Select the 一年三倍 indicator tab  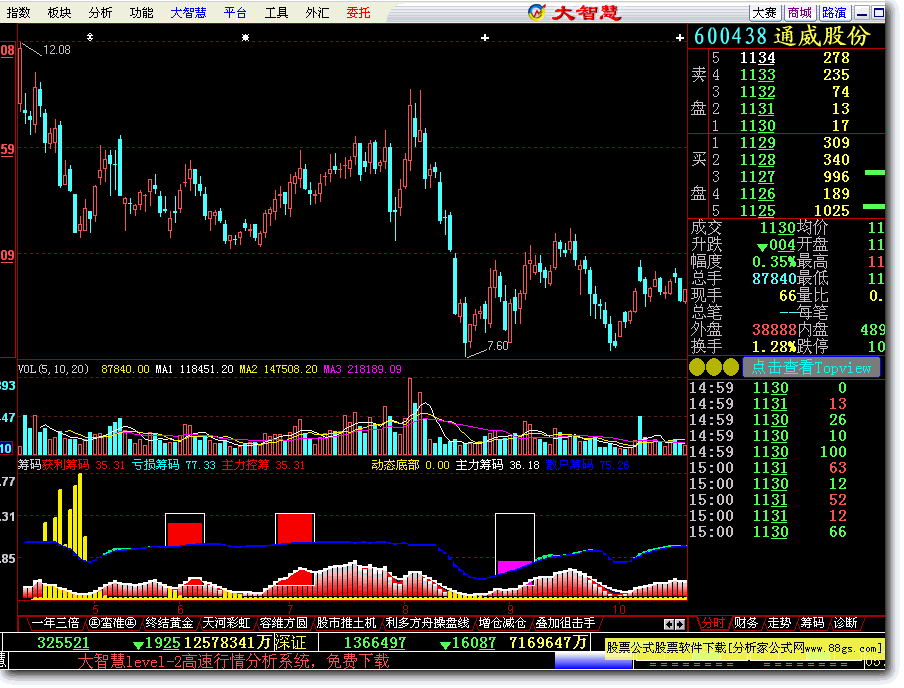click(x=55, y=623)
